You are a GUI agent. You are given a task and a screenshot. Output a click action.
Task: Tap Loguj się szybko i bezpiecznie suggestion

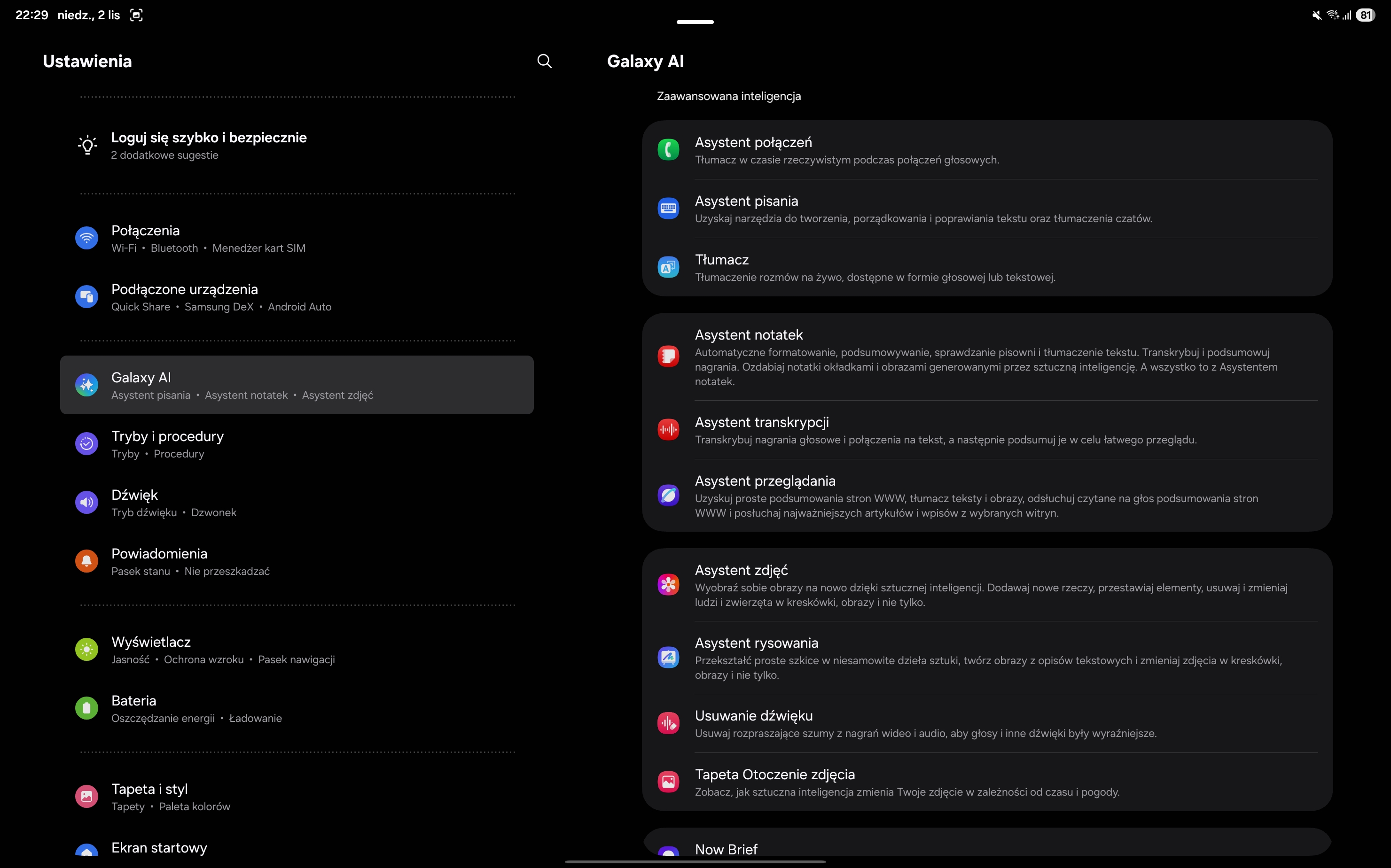[209, 145]
